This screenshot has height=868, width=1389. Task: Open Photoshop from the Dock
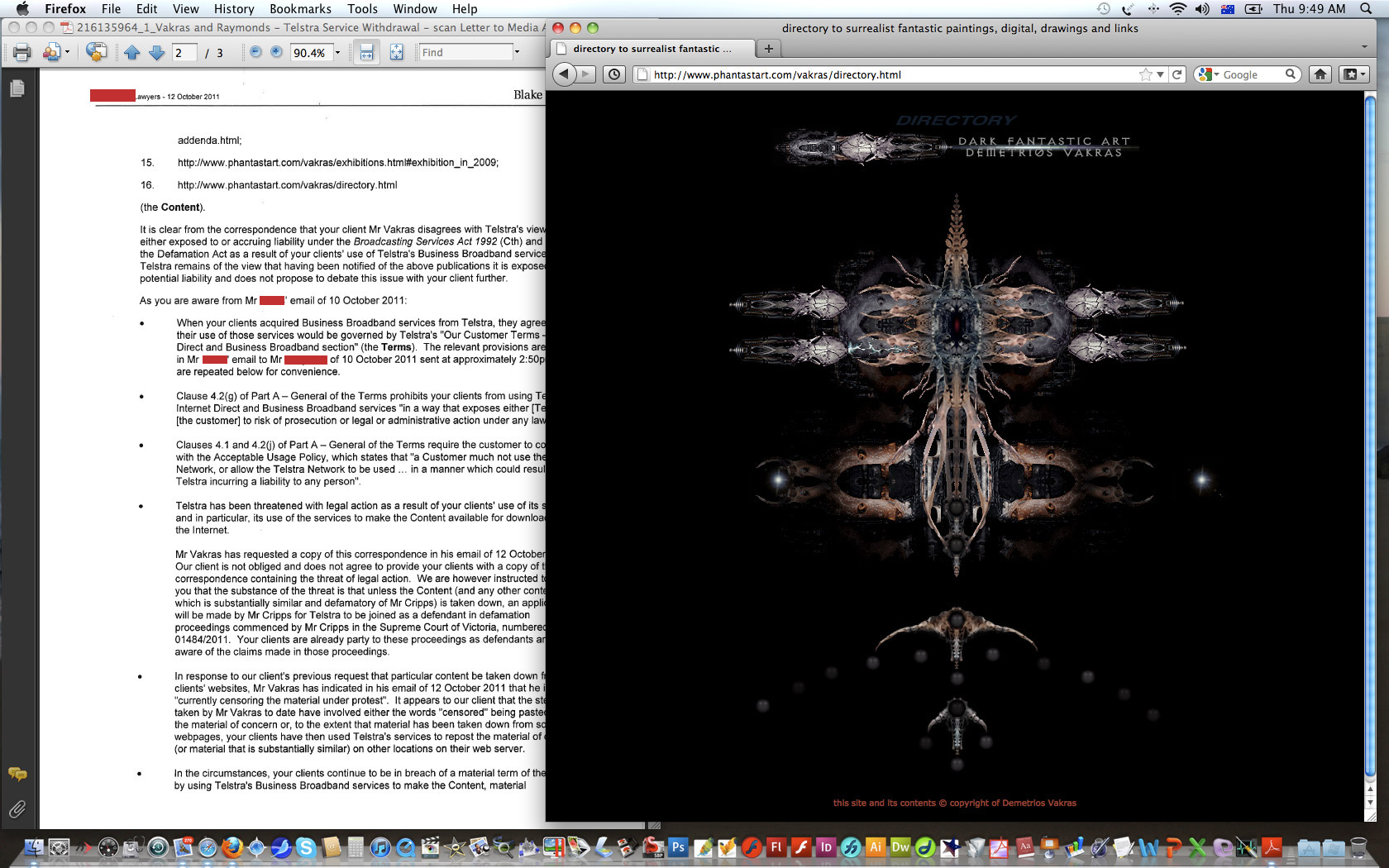point(678,847)
